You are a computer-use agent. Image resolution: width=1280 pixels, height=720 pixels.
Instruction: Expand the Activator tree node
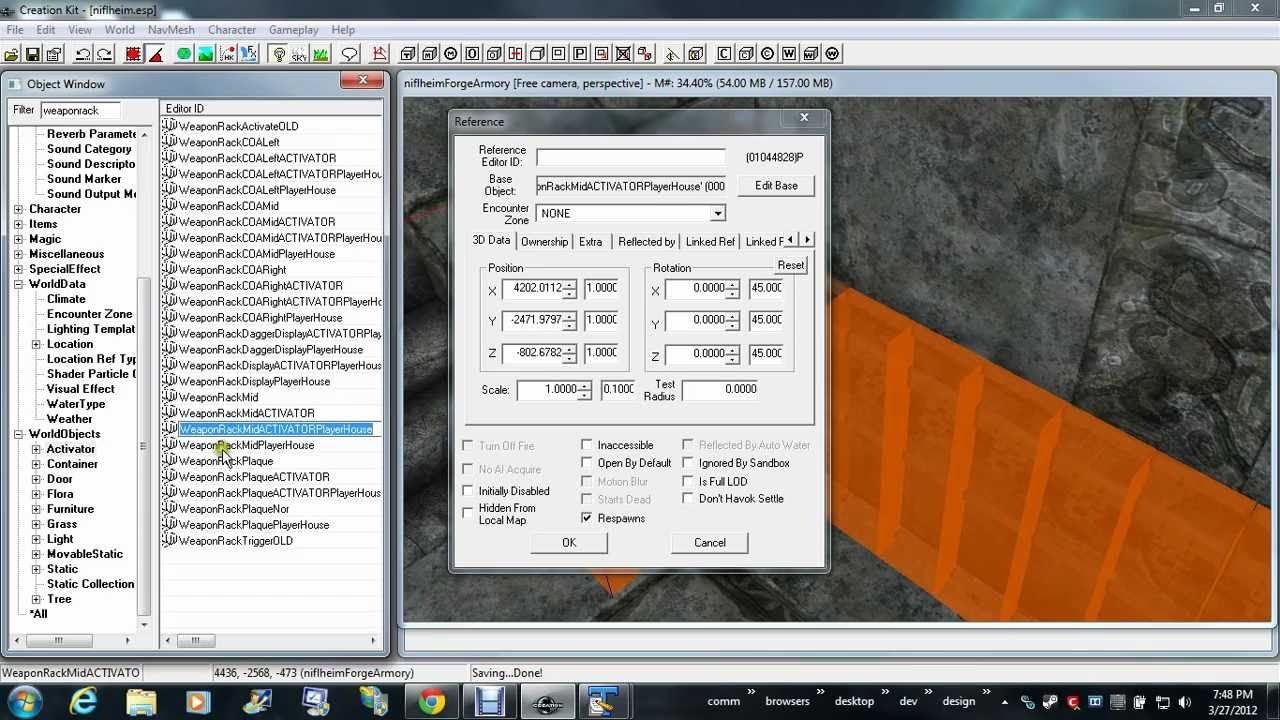point(36,449)
